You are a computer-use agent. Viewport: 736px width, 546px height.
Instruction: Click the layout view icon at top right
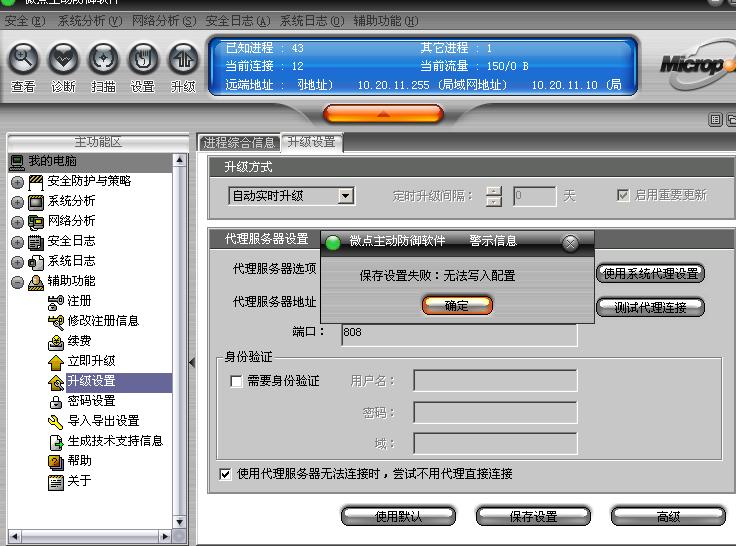[715, 120]
